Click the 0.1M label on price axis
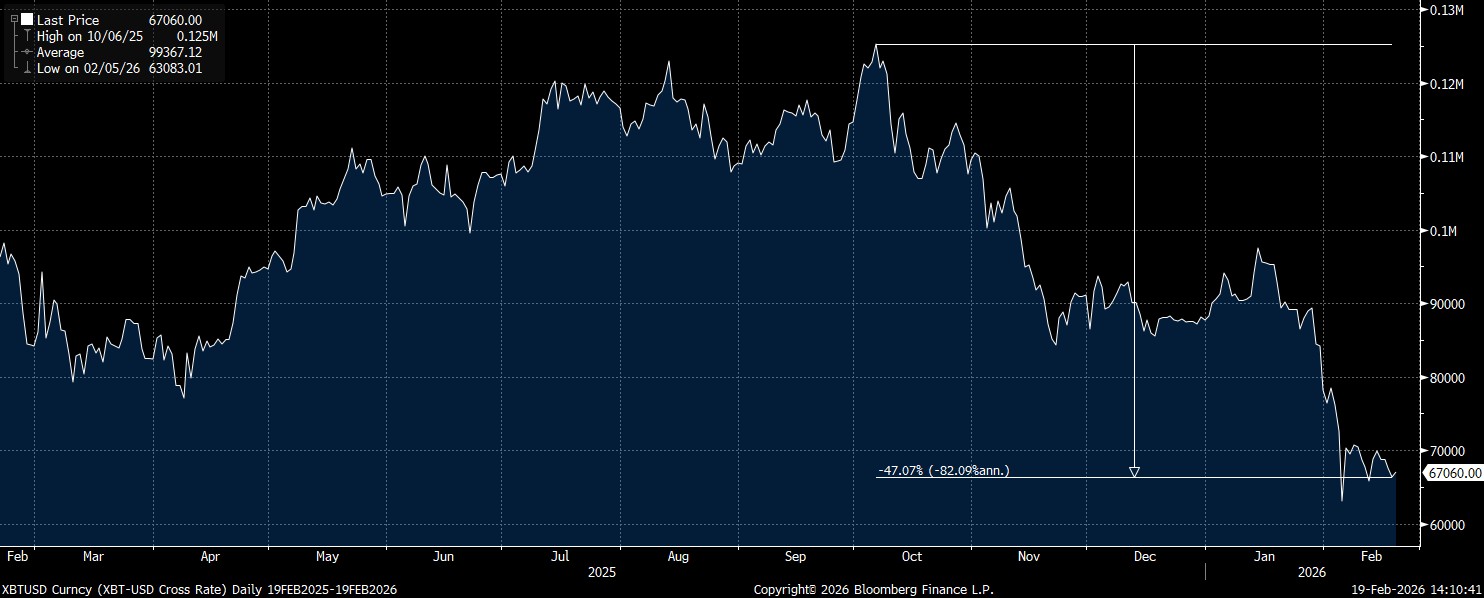 coord(1443,231)
